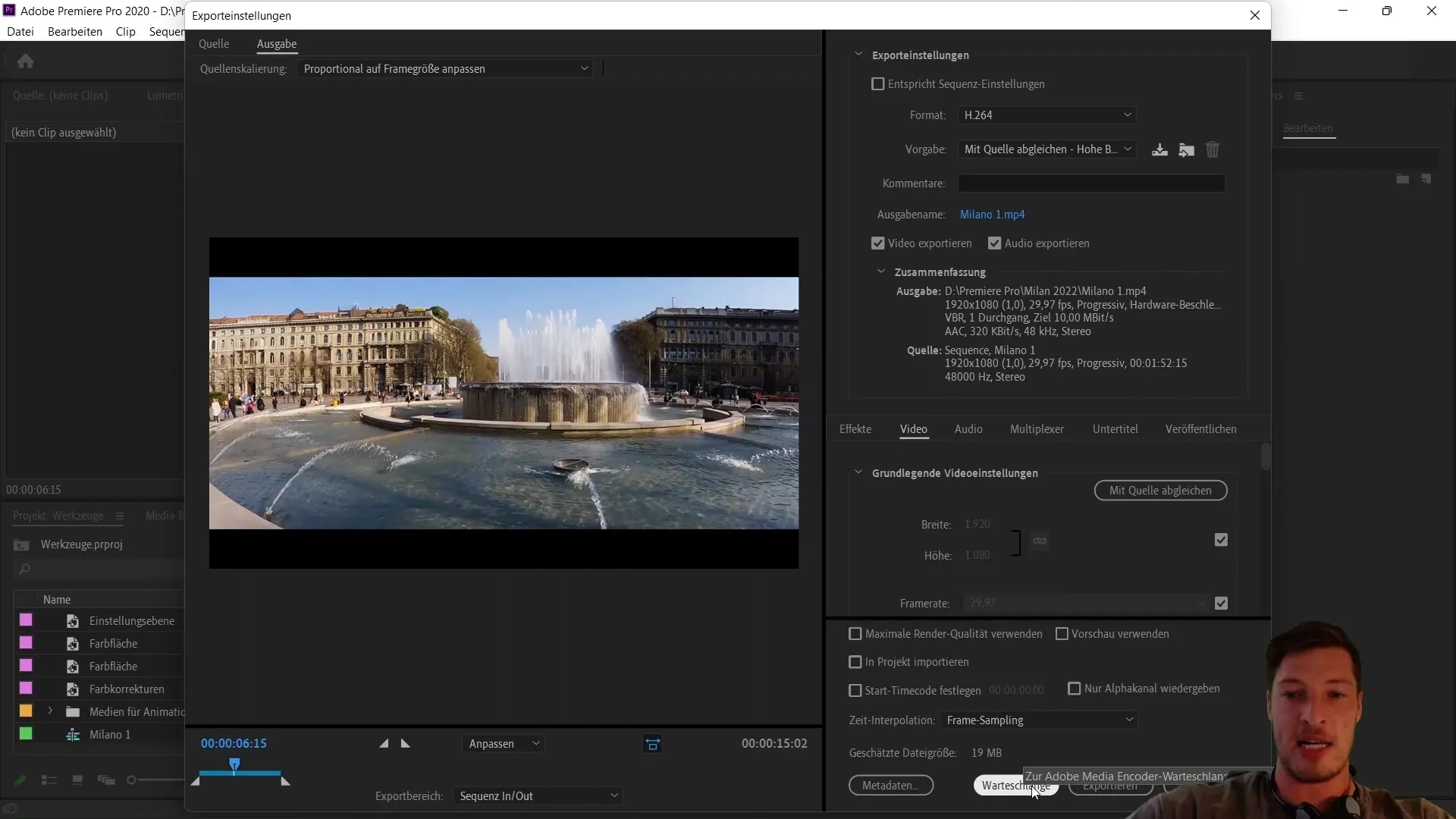Click the Einstellungsebene item icon
The image size is (1456, 819).
click(x=73, y=621)
